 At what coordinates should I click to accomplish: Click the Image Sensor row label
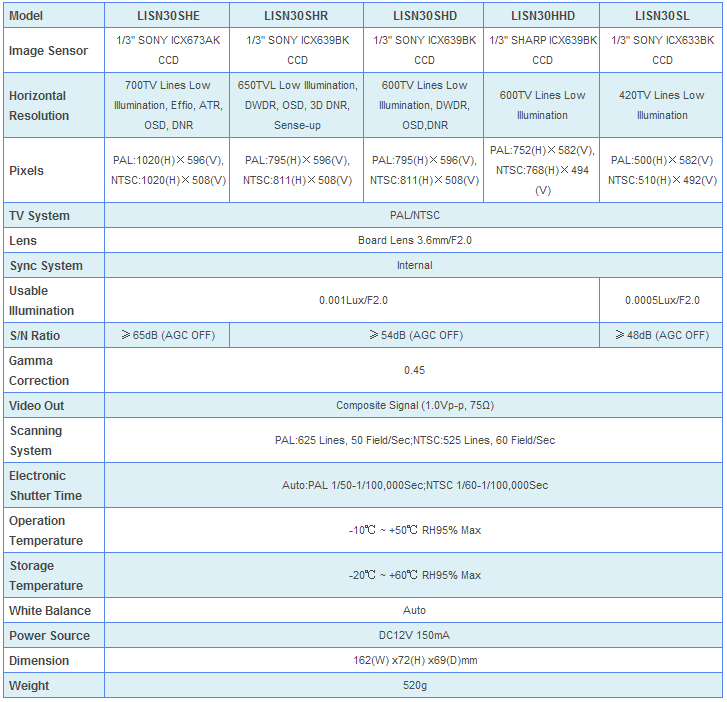click(54, 50)
